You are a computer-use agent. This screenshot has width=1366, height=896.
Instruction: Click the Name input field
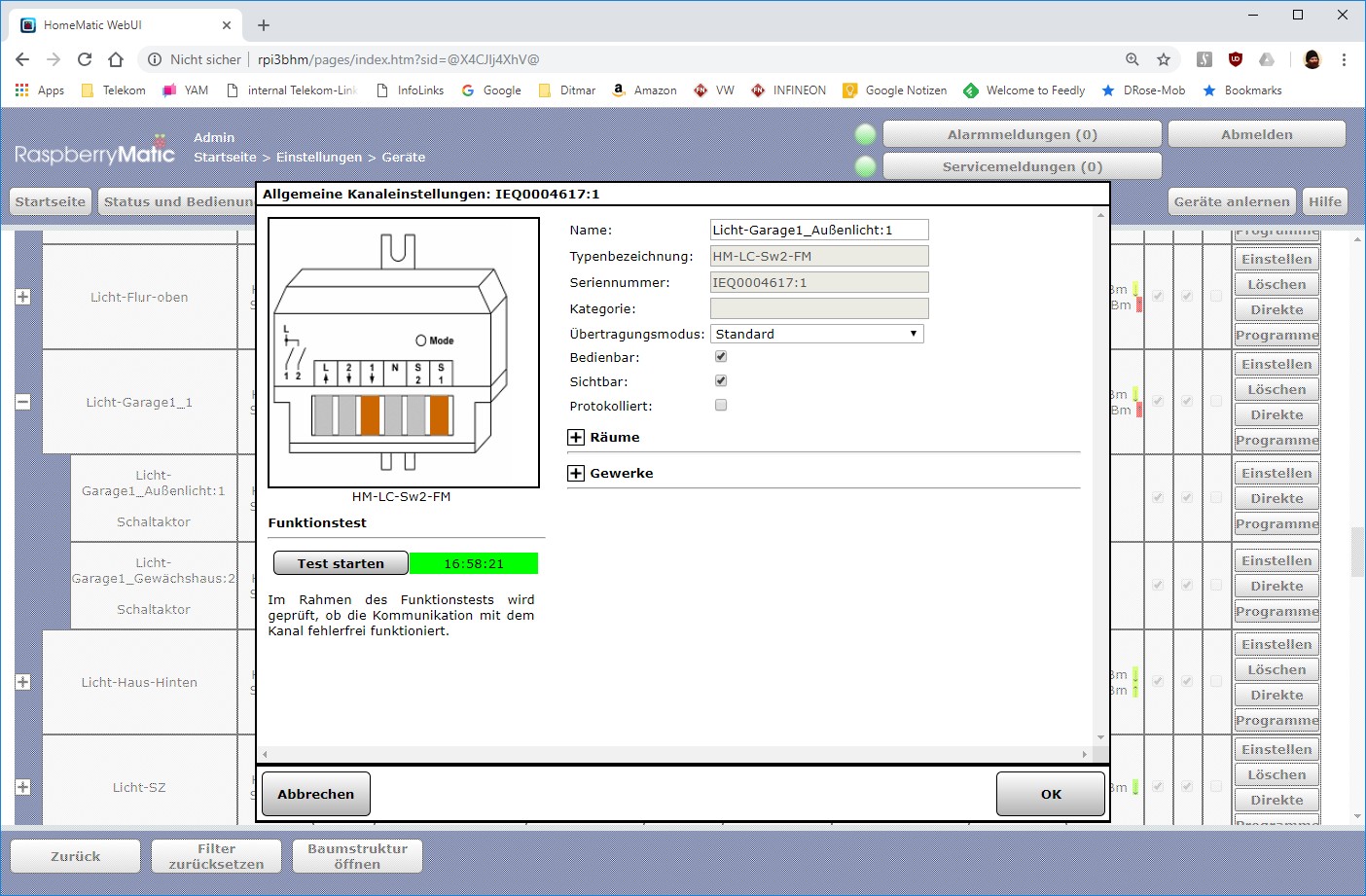click(x=819, y=230)
